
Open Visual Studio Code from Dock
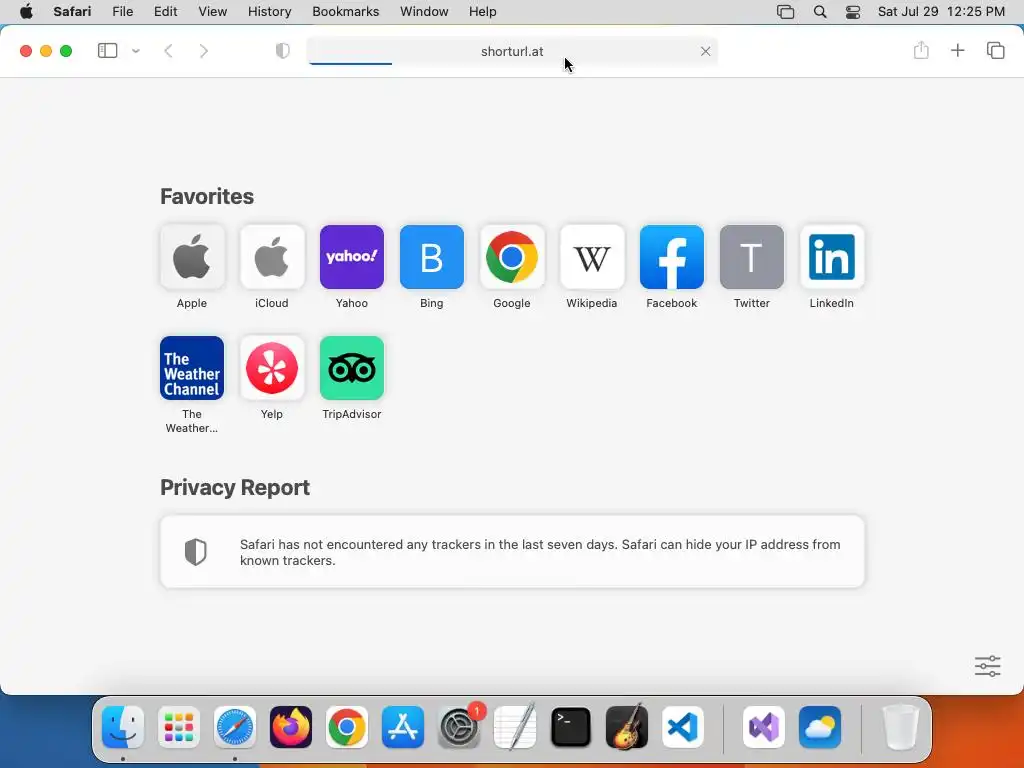click(x=683, y=727)
